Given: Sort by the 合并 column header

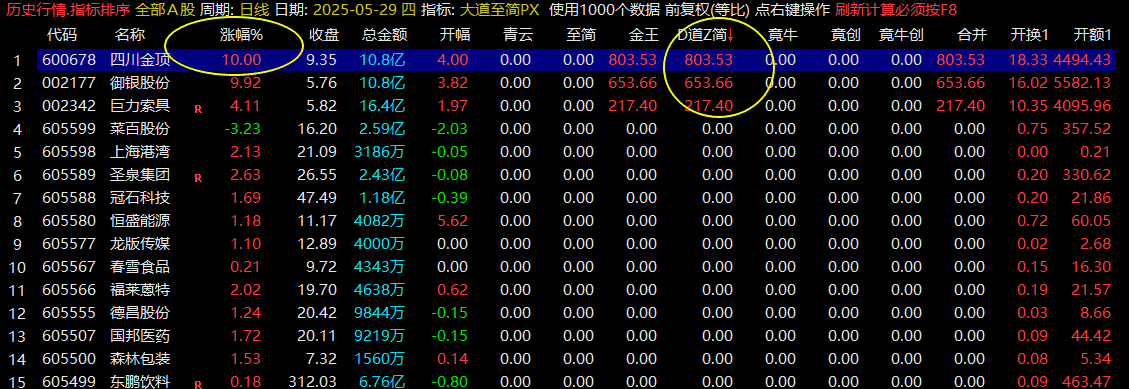Looking at the screenshot, I should [x=969, y=35].
